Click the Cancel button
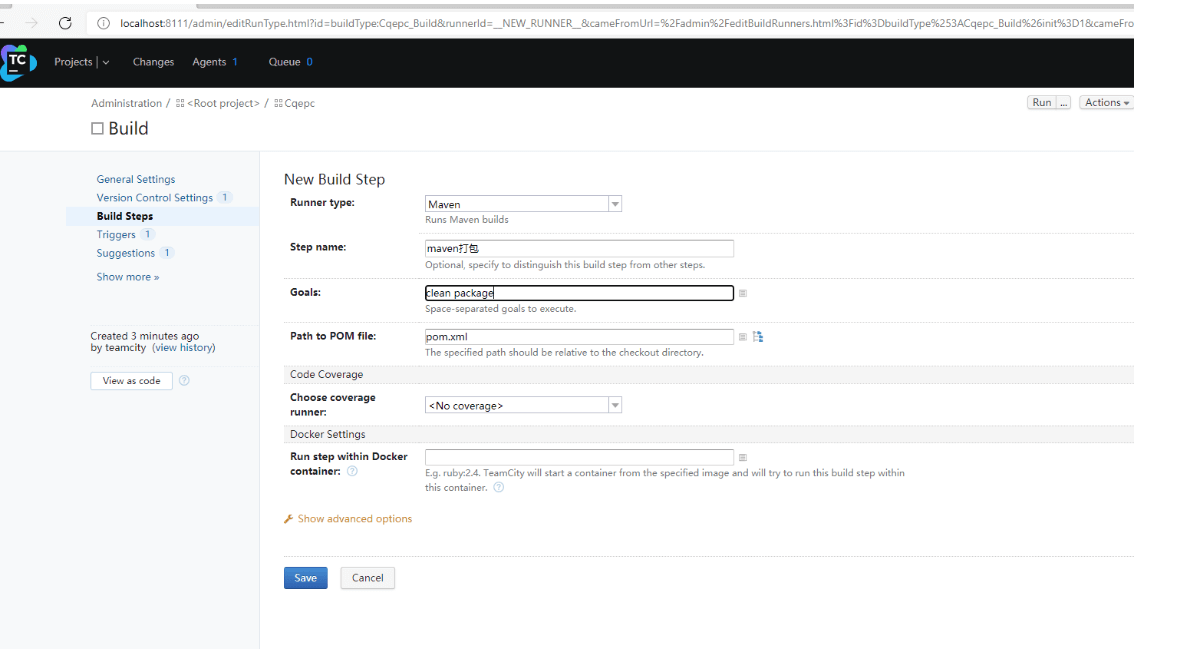The height and width of the screenshot is (653, 1178). coord(367,578)
